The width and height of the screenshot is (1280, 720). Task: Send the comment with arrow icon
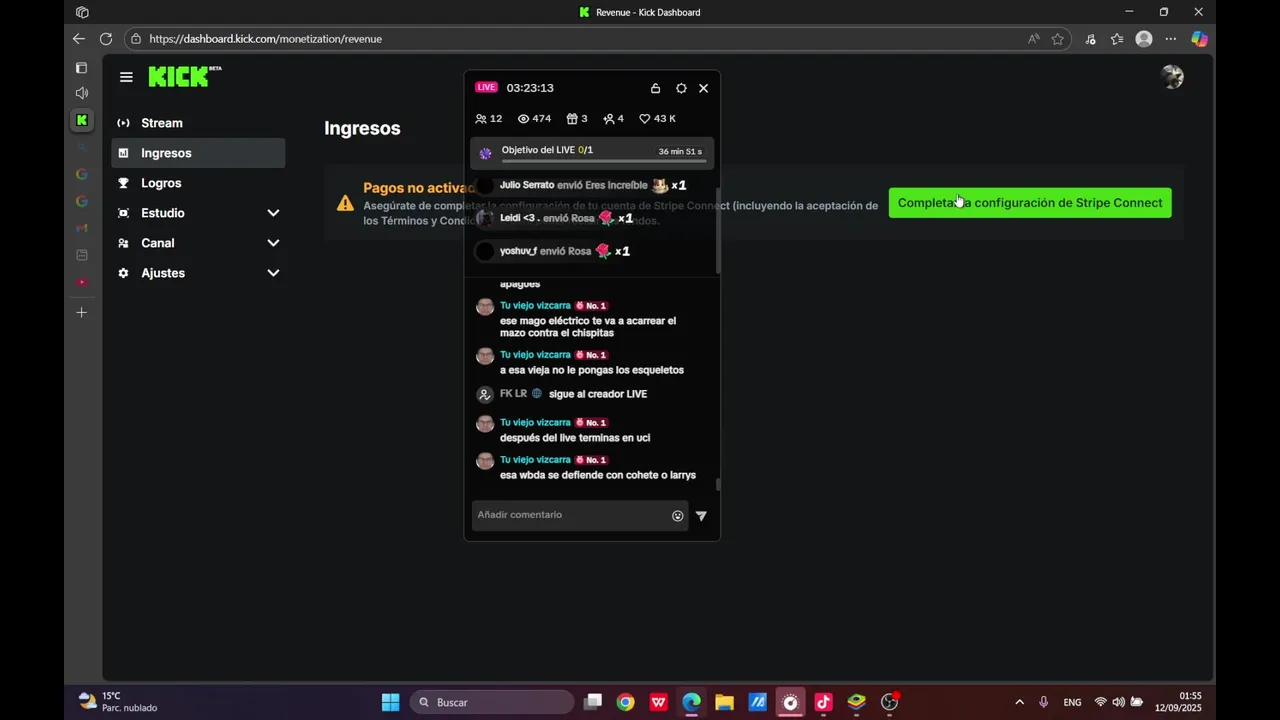tap(701, 516)
